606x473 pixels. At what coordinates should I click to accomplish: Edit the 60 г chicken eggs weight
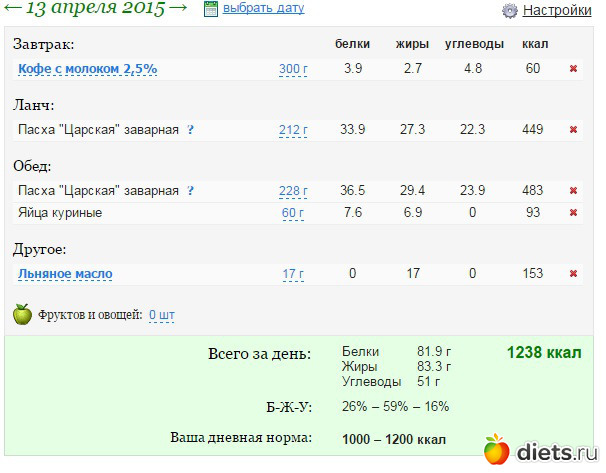[292, 213]
